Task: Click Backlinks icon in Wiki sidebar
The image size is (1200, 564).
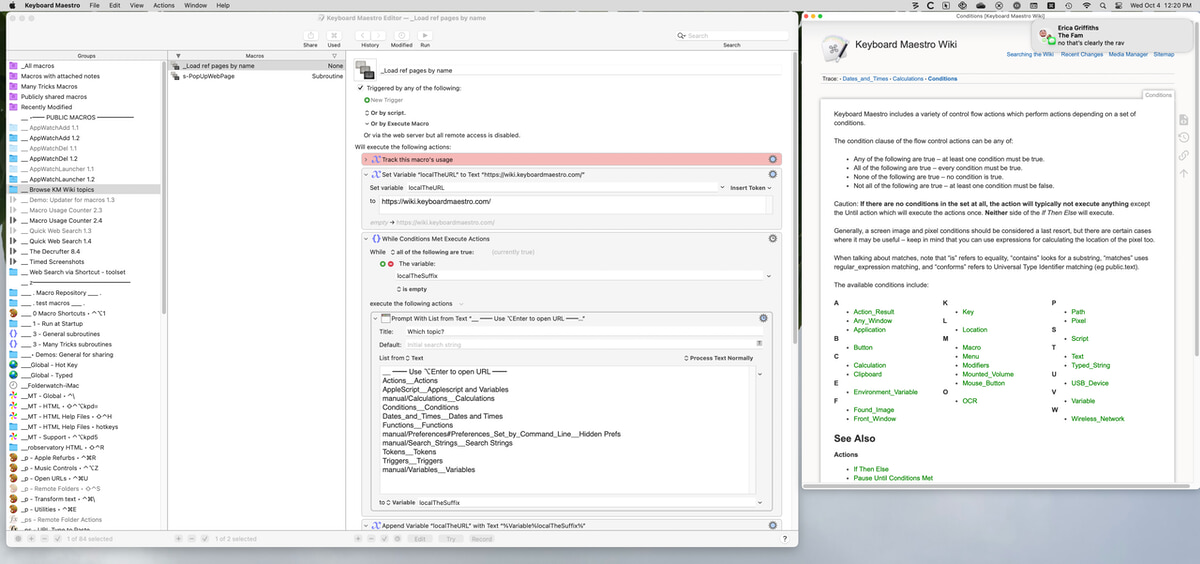Action: 1183,155
